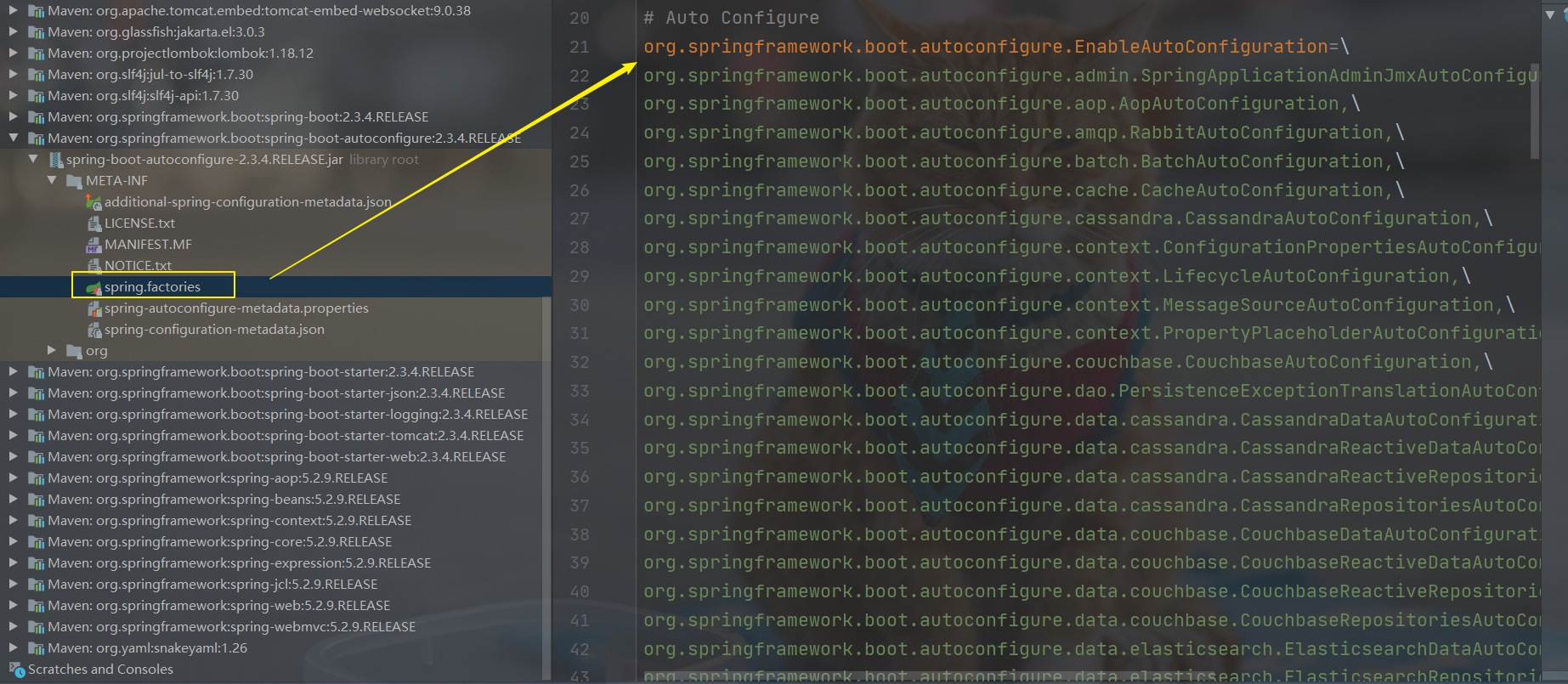Click library icon of spring-core:5.2.9.RELEASE

point(37,542)
